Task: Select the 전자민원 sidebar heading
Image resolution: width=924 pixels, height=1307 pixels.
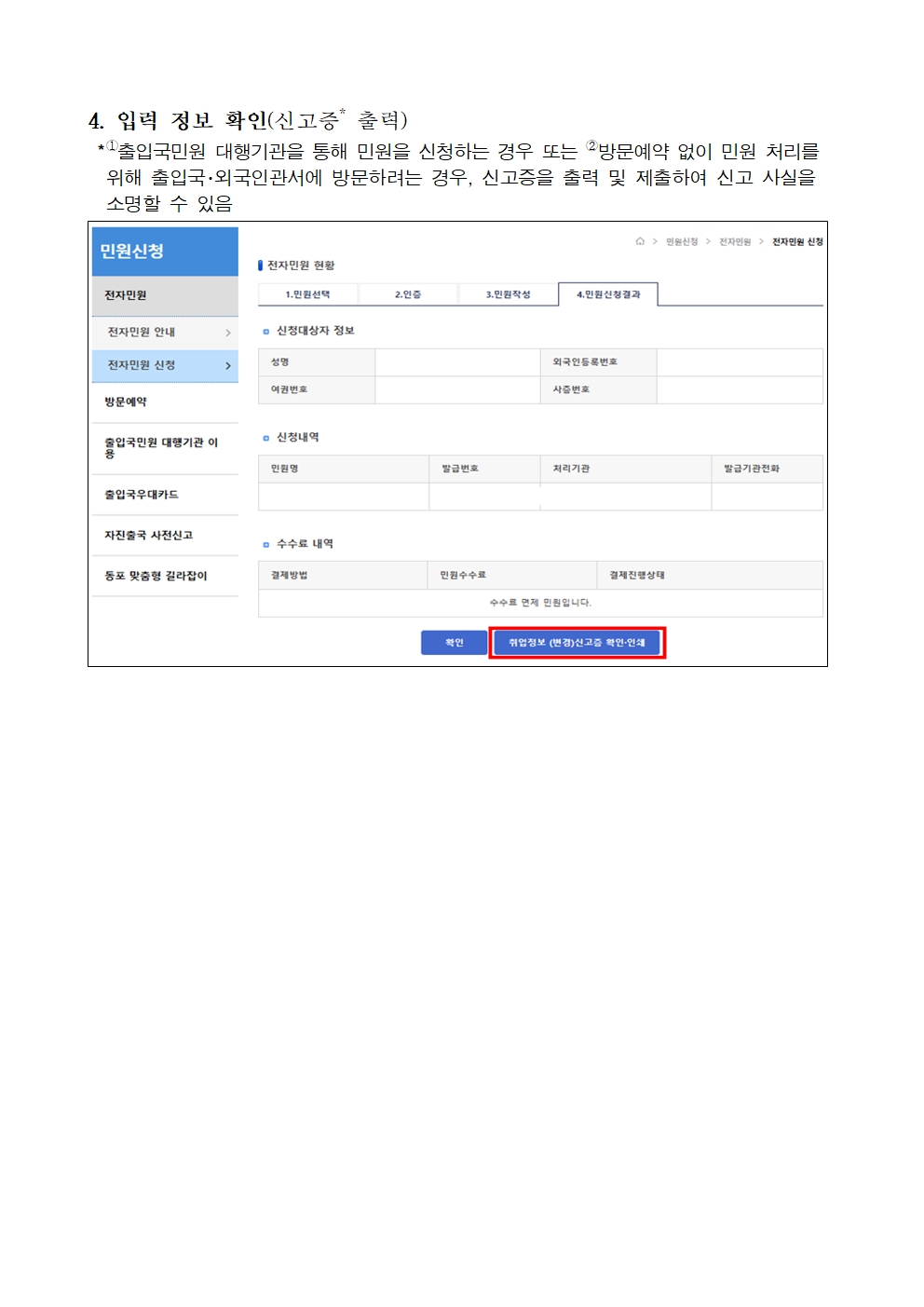Action: [x=126, y=295]
